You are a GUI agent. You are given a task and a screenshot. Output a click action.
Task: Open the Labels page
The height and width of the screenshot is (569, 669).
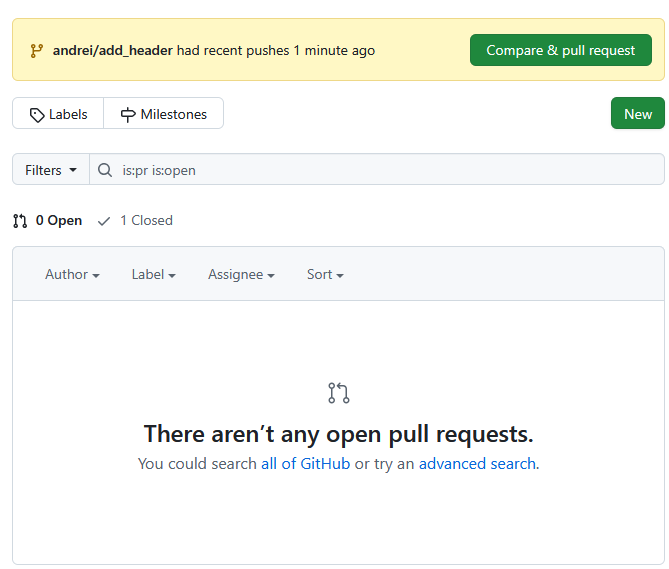click(x=58, y=113)
